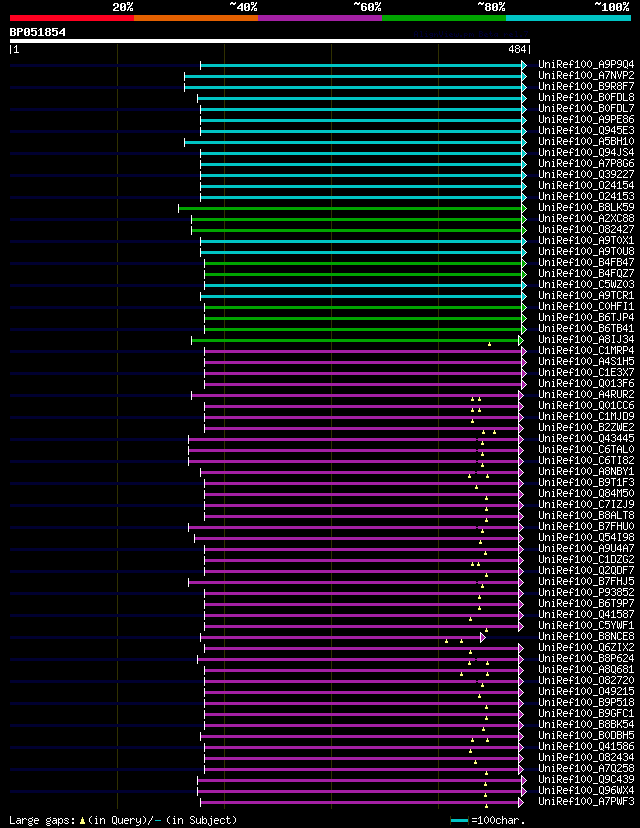Open hit UniRef100_O24154
Image resolution: width=640 pixels, height=828 pixels.
point(586,185)
